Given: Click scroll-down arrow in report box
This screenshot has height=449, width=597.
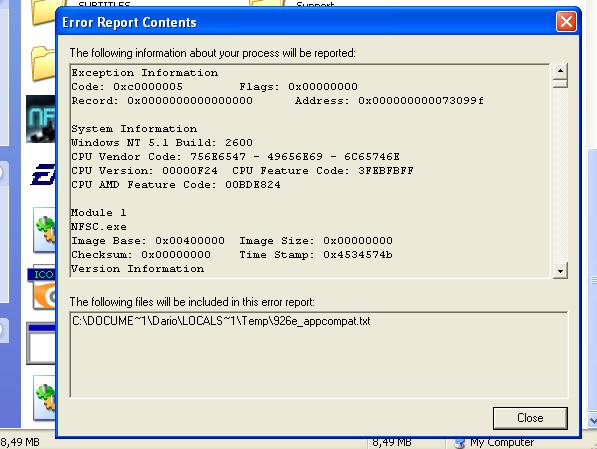Looking at the screenshot, I should point(560,271).
